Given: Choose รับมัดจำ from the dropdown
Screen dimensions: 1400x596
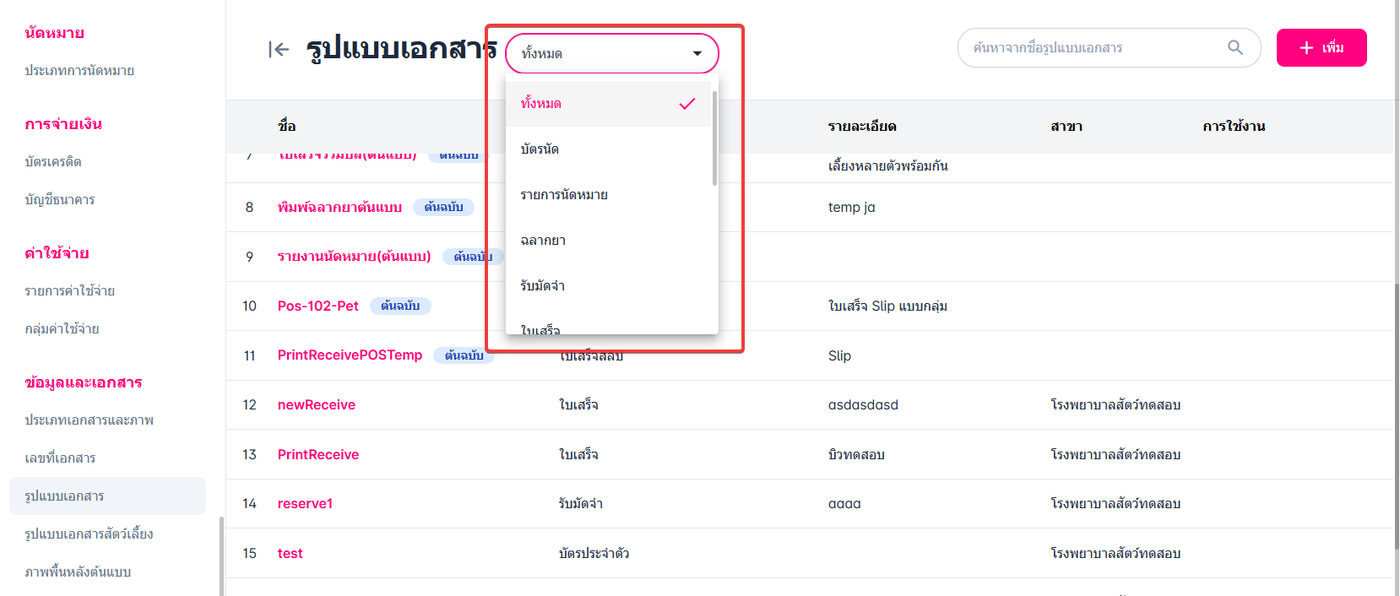Looking at the screenshot, I should coord(543,286).
